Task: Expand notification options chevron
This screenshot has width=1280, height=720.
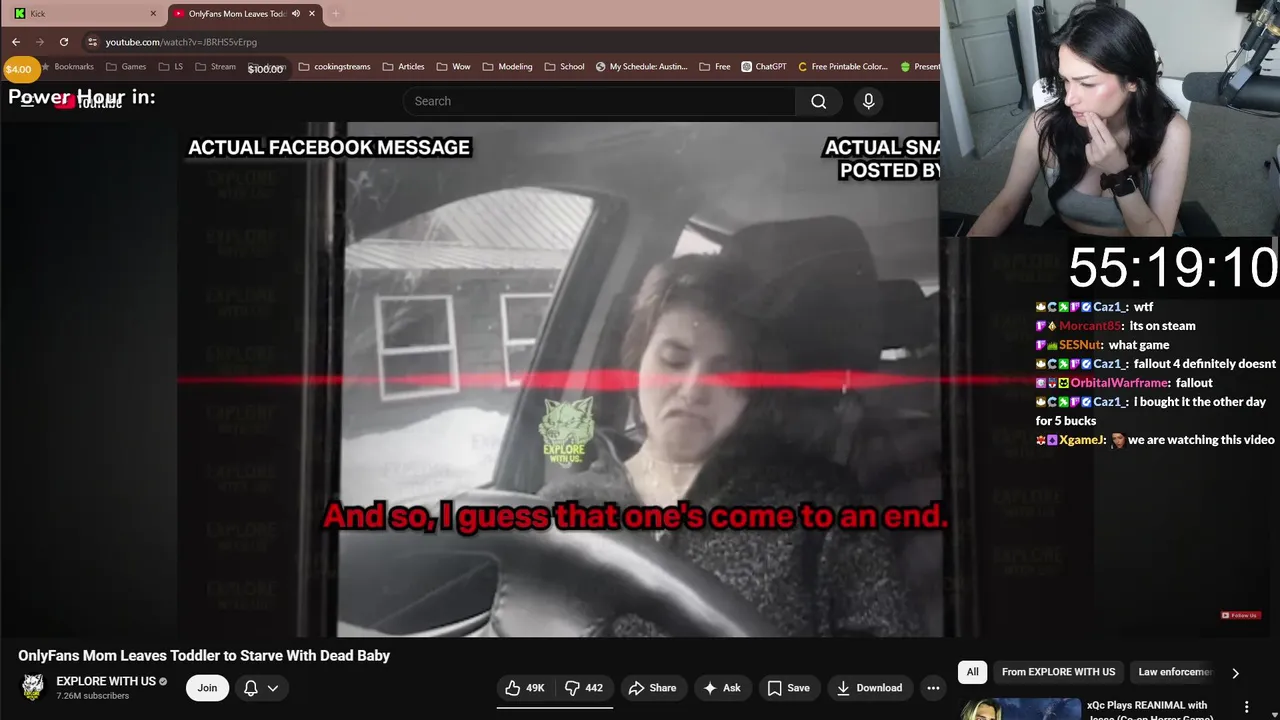Action: [272, 688]
